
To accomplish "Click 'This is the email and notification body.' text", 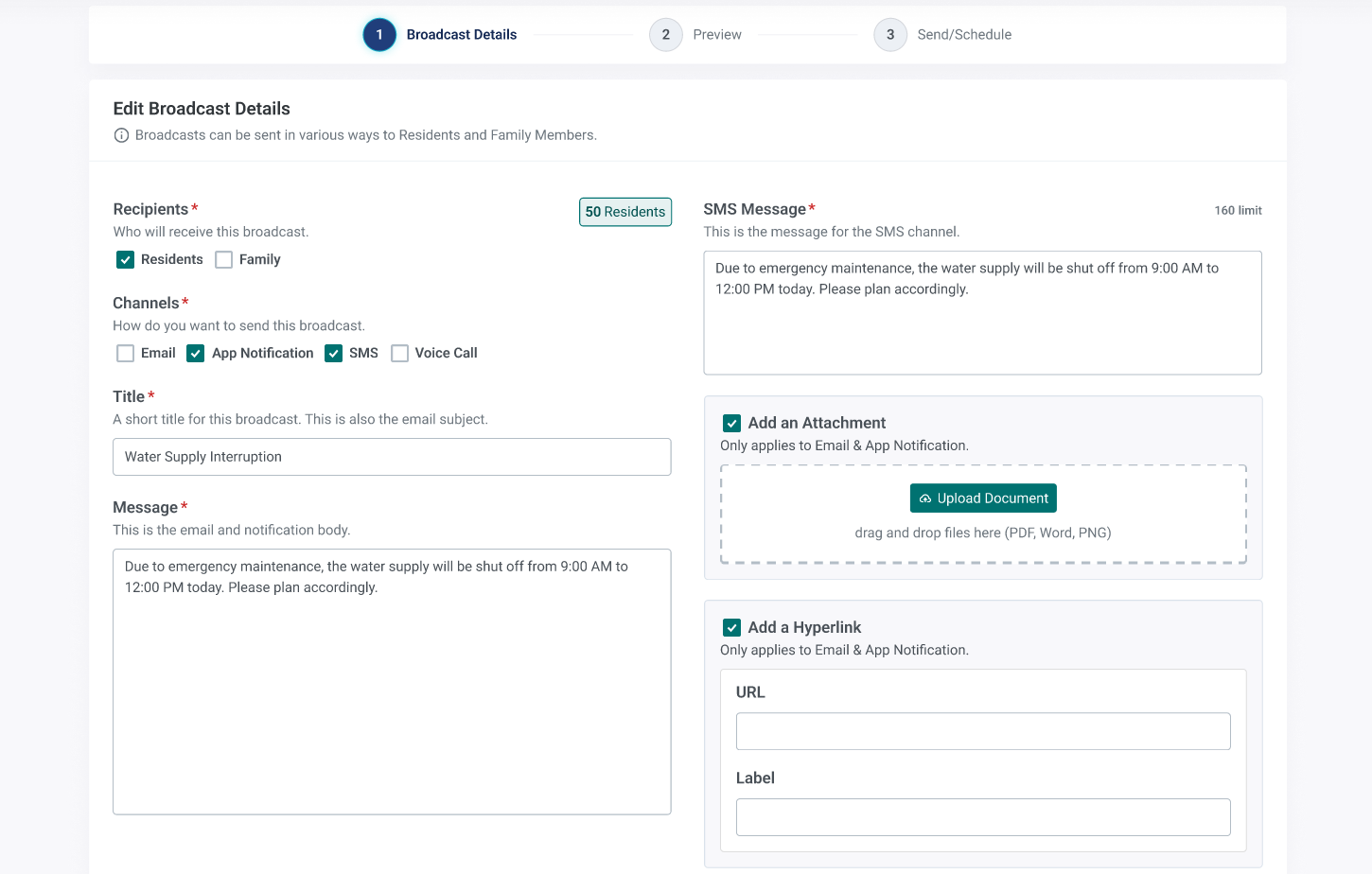I will [232, 530].
